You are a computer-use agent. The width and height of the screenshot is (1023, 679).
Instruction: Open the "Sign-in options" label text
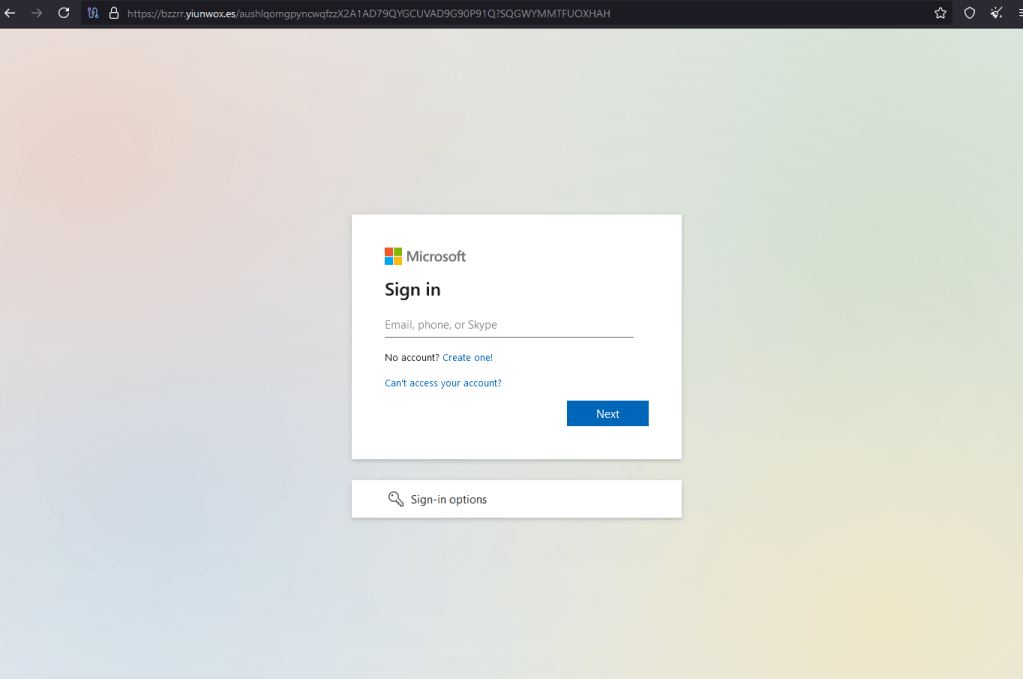448,499
